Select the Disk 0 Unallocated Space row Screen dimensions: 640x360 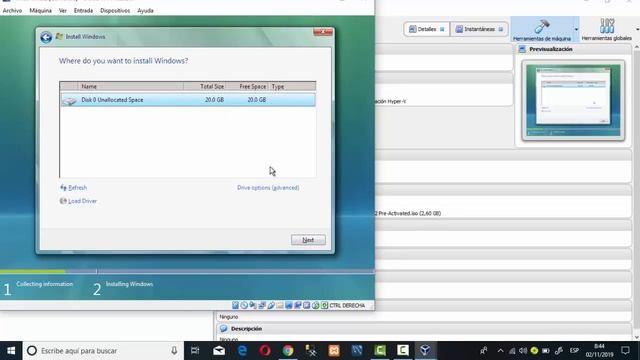pyautogui.click(x=188, y=100)
